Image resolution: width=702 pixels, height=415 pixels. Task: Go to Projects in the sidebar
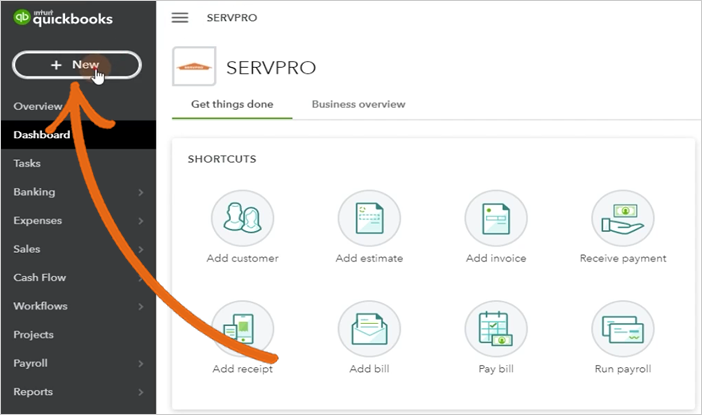[x=33, y=335]
